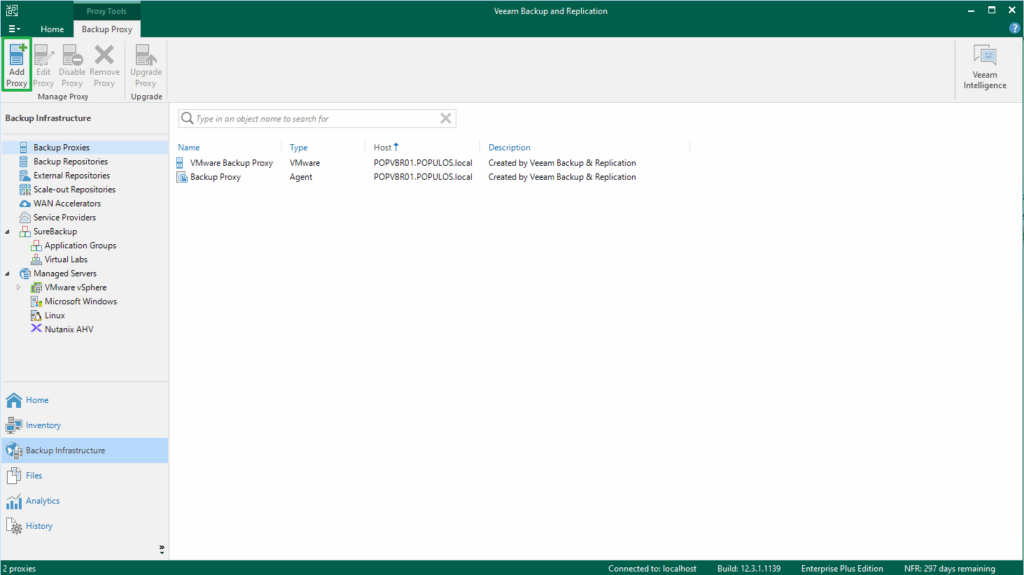
Task: Click the Upgrade Proxy ribbon button
Action: tap(146, 65)
